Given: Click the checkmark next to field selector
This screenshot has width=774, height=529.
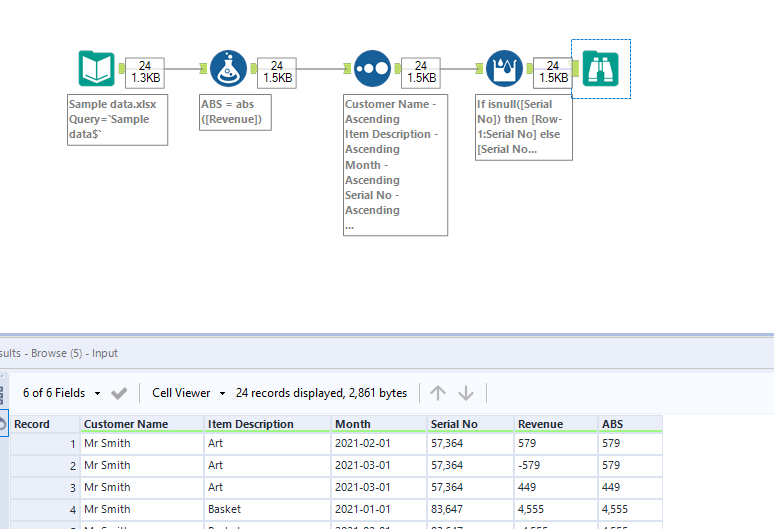Looking at the screenshot, I should 119,393.
